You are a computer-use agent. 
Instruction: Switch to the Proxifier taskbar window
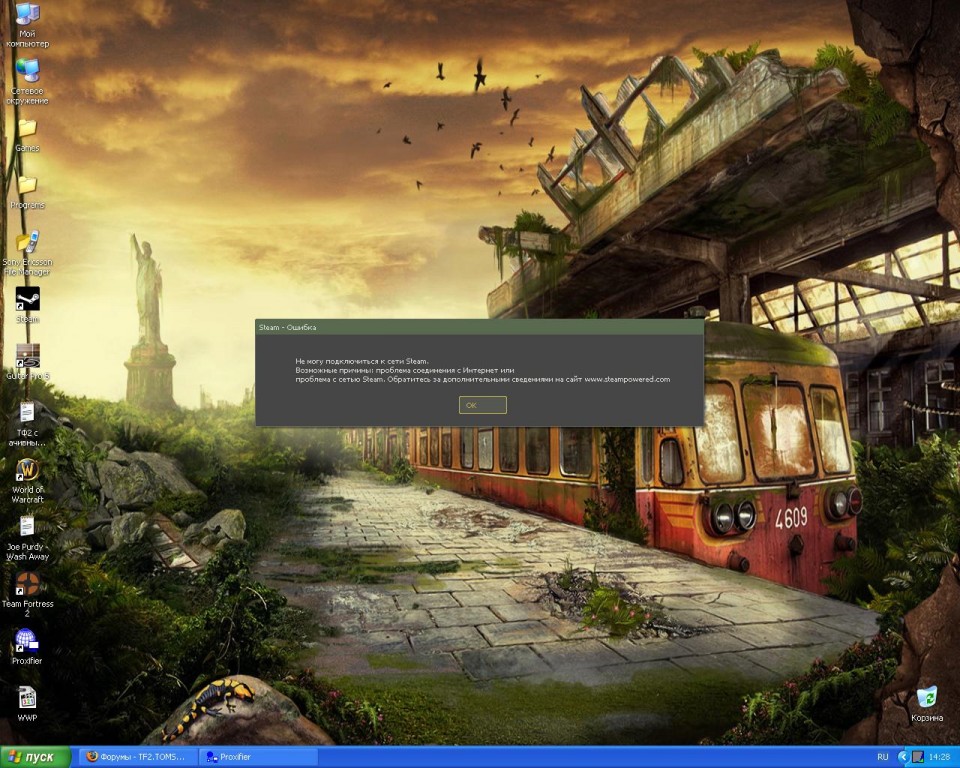point(257,757)
